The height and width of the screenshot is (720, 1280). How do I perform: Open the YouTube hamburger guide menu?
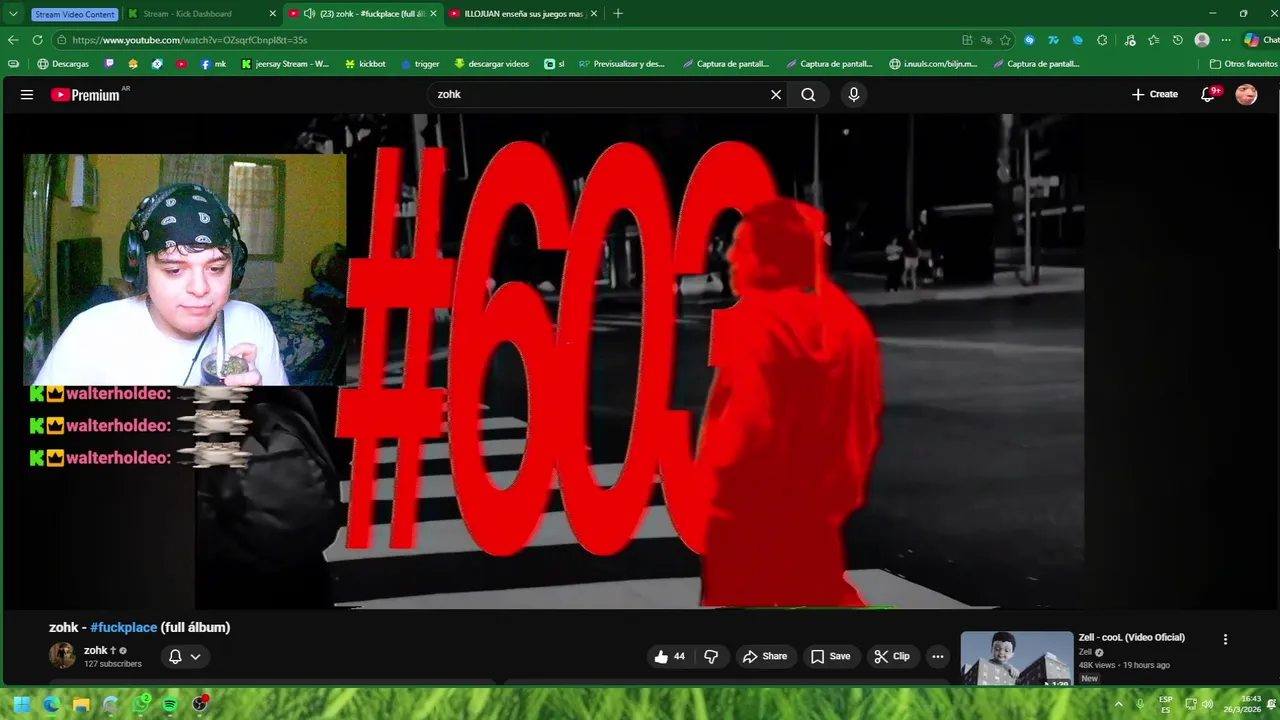pos(27,95)
